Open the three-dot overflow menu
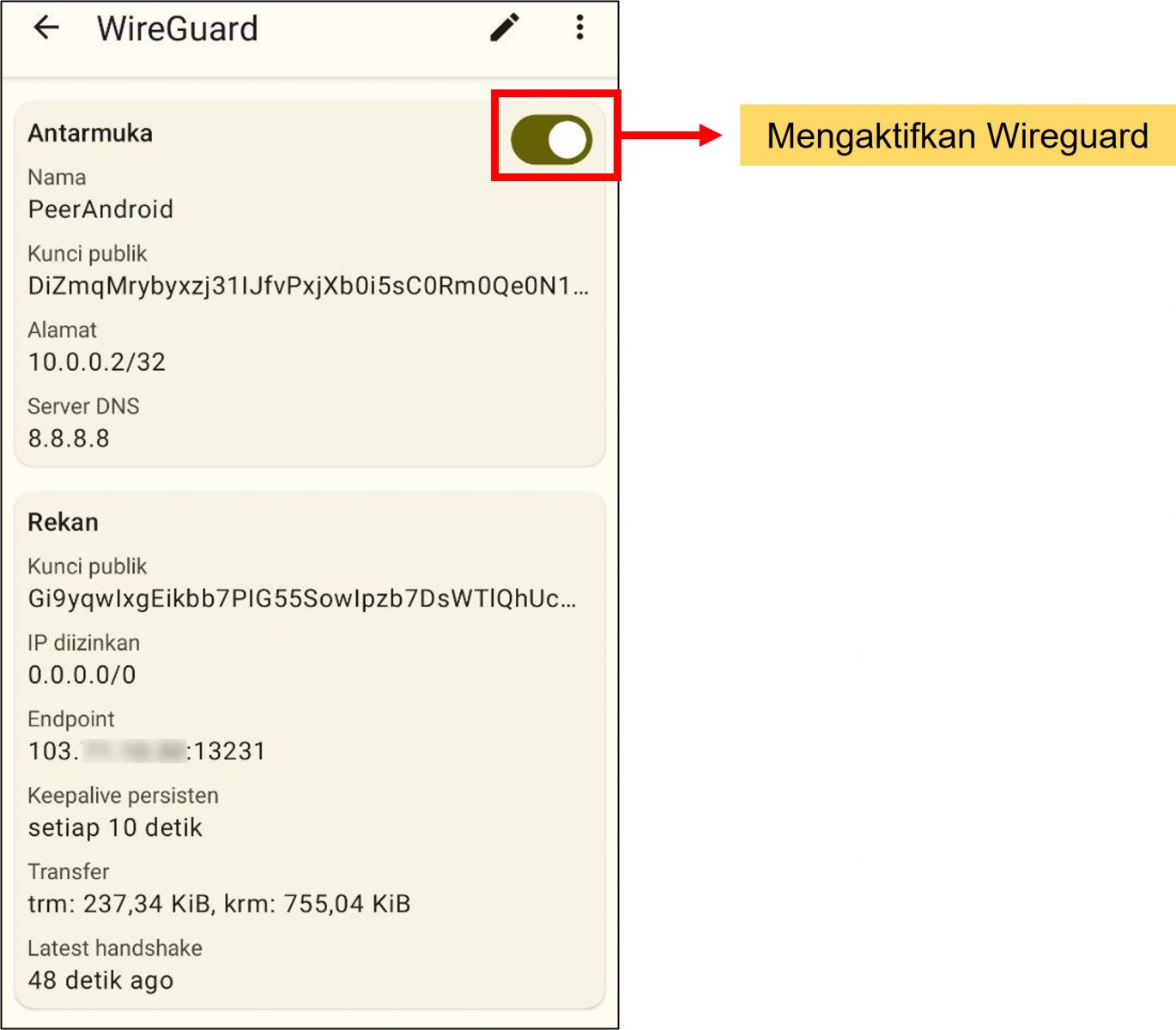1176x1030 pixels. pyautogui.click(x=579, y=28)
